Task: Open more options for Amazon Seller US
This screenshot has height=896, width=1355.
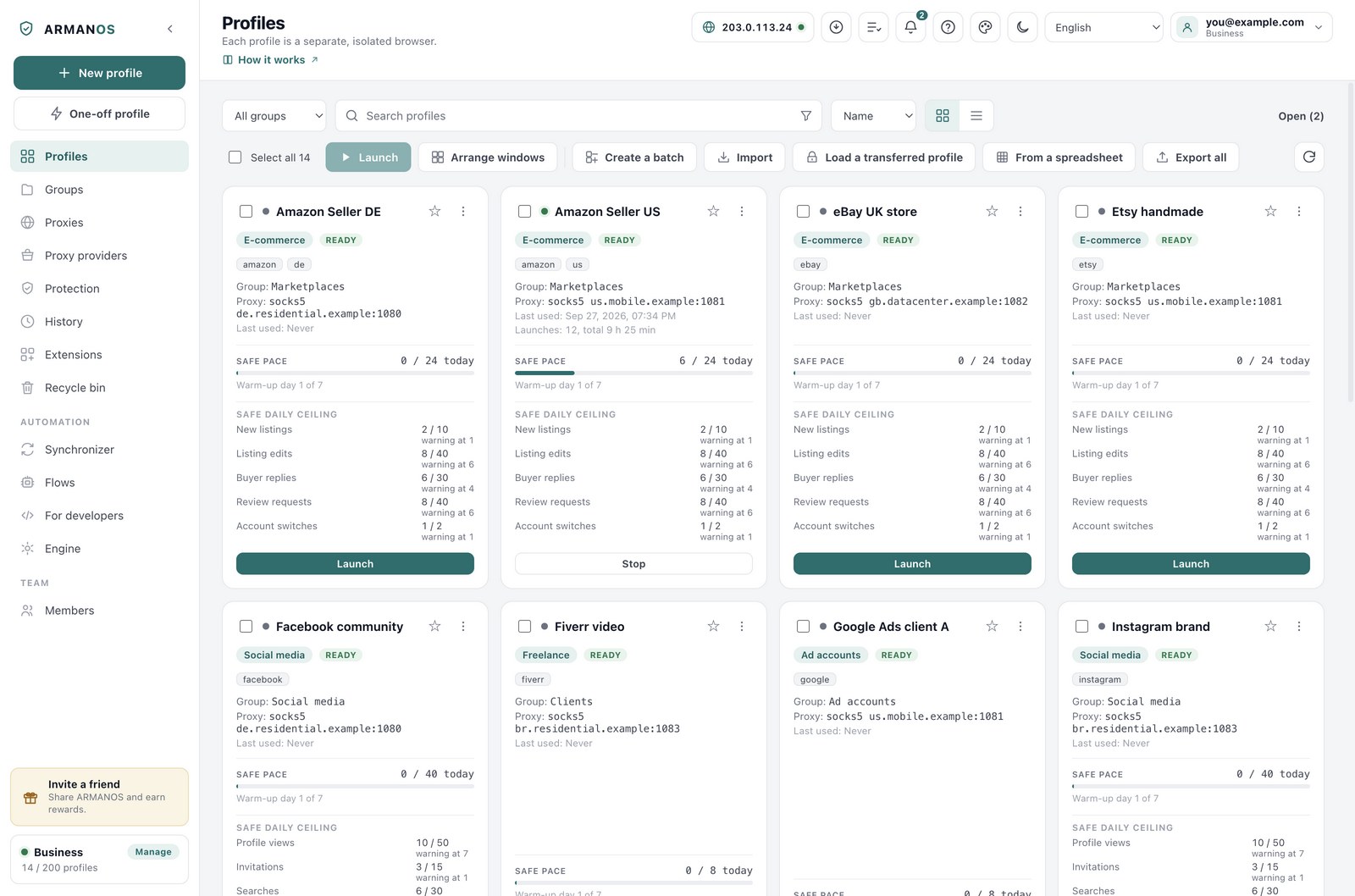Action: 742,211
